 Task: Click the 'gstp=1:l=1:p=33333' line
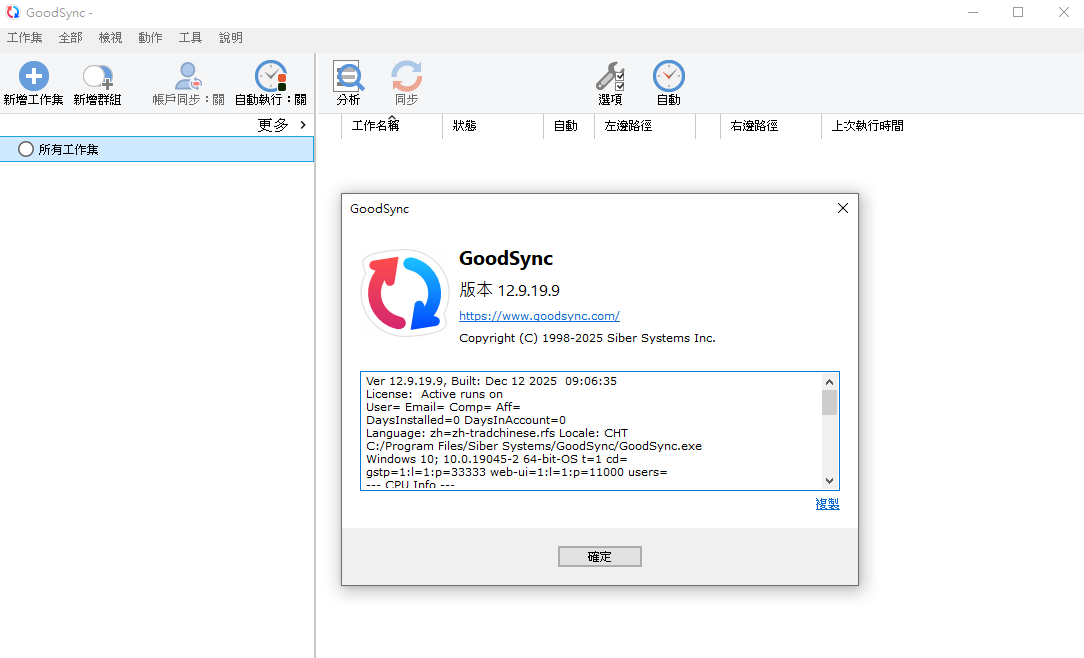(516, 472)
